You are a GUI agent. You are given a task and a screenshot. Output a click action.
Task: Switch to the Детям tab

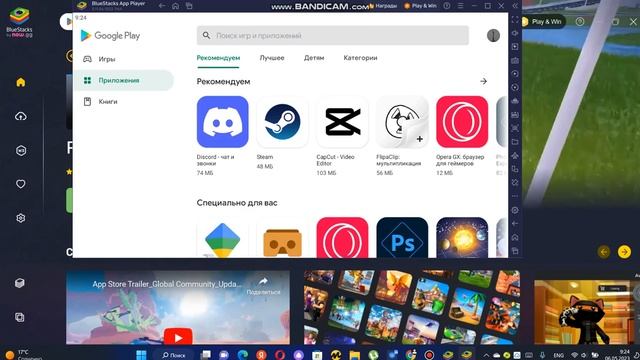(314, 58)
